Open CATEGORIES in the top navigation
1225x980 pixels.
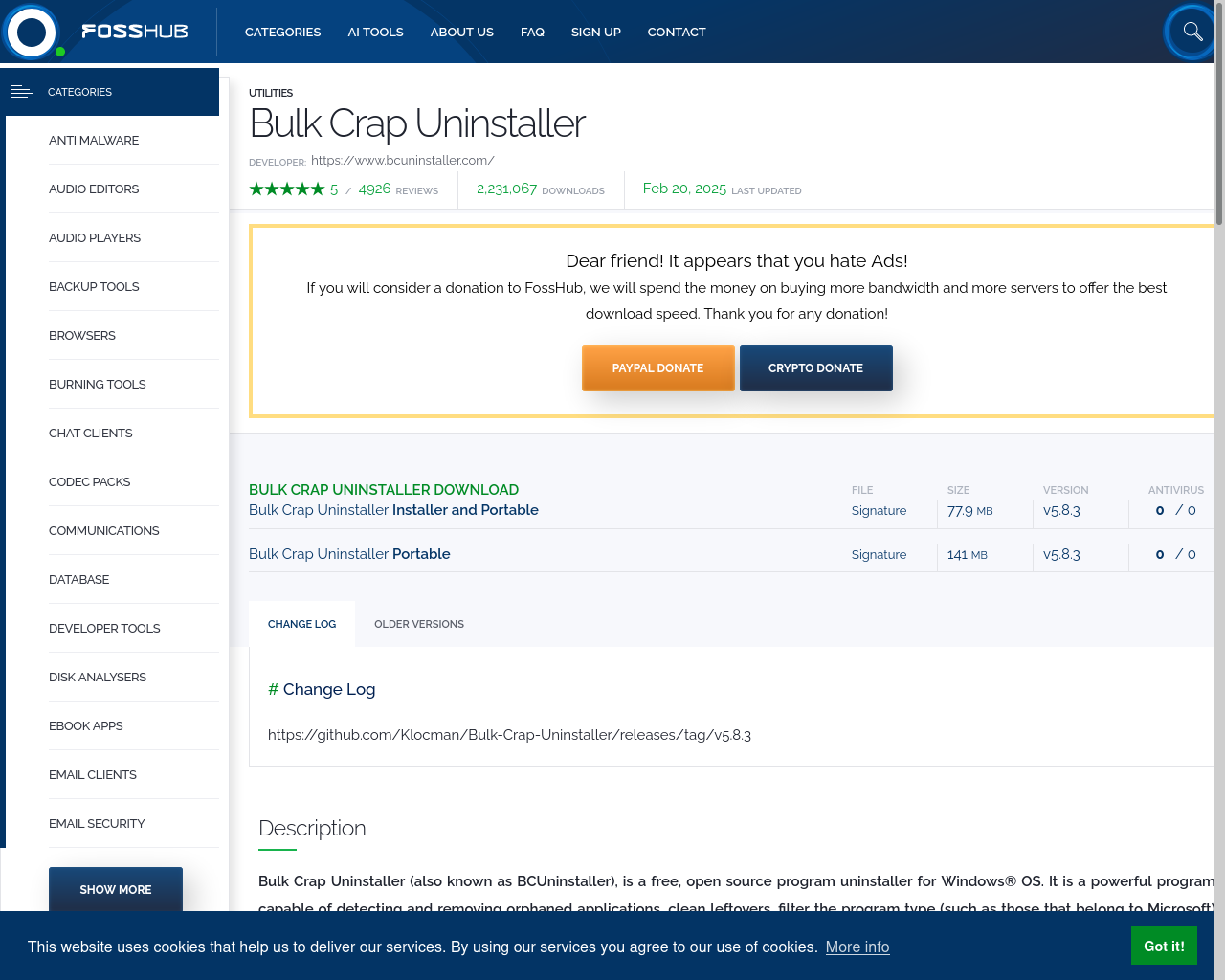pyautogui.click(x=283, y=33)
